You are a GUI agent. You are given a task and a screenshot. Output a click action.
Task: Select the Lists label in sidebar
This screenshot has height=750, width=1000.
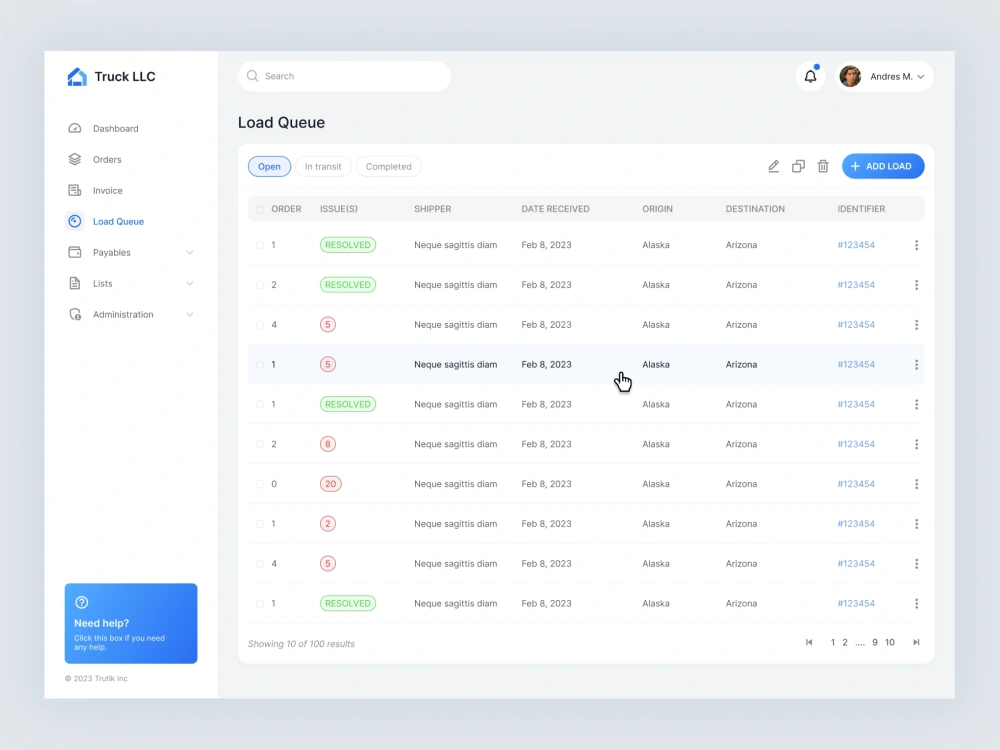click(103, 283)
